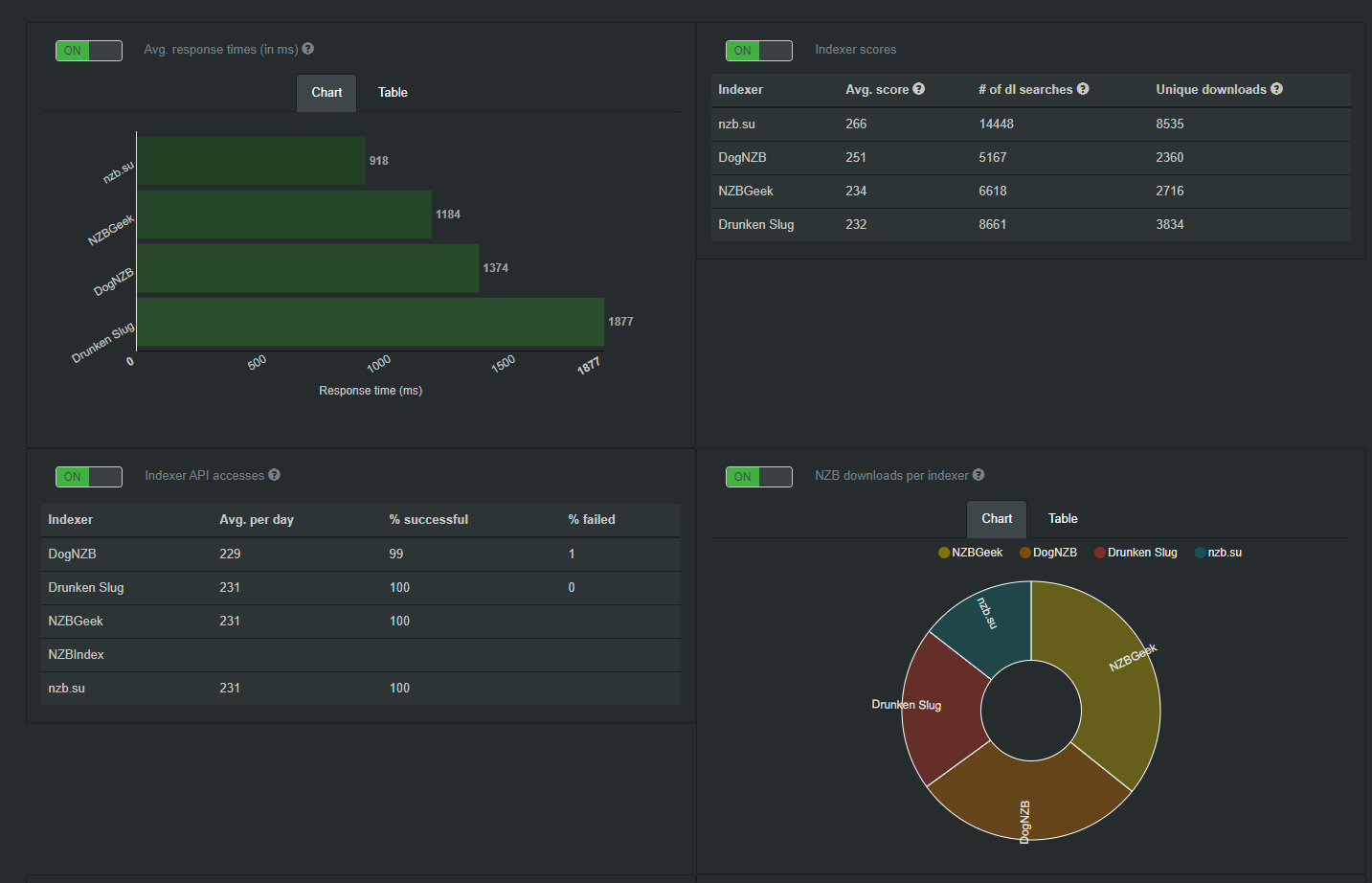The image size is (1372, 883).
Task: Click help icon next to Avg. score
Action: [x=918, y=89]
